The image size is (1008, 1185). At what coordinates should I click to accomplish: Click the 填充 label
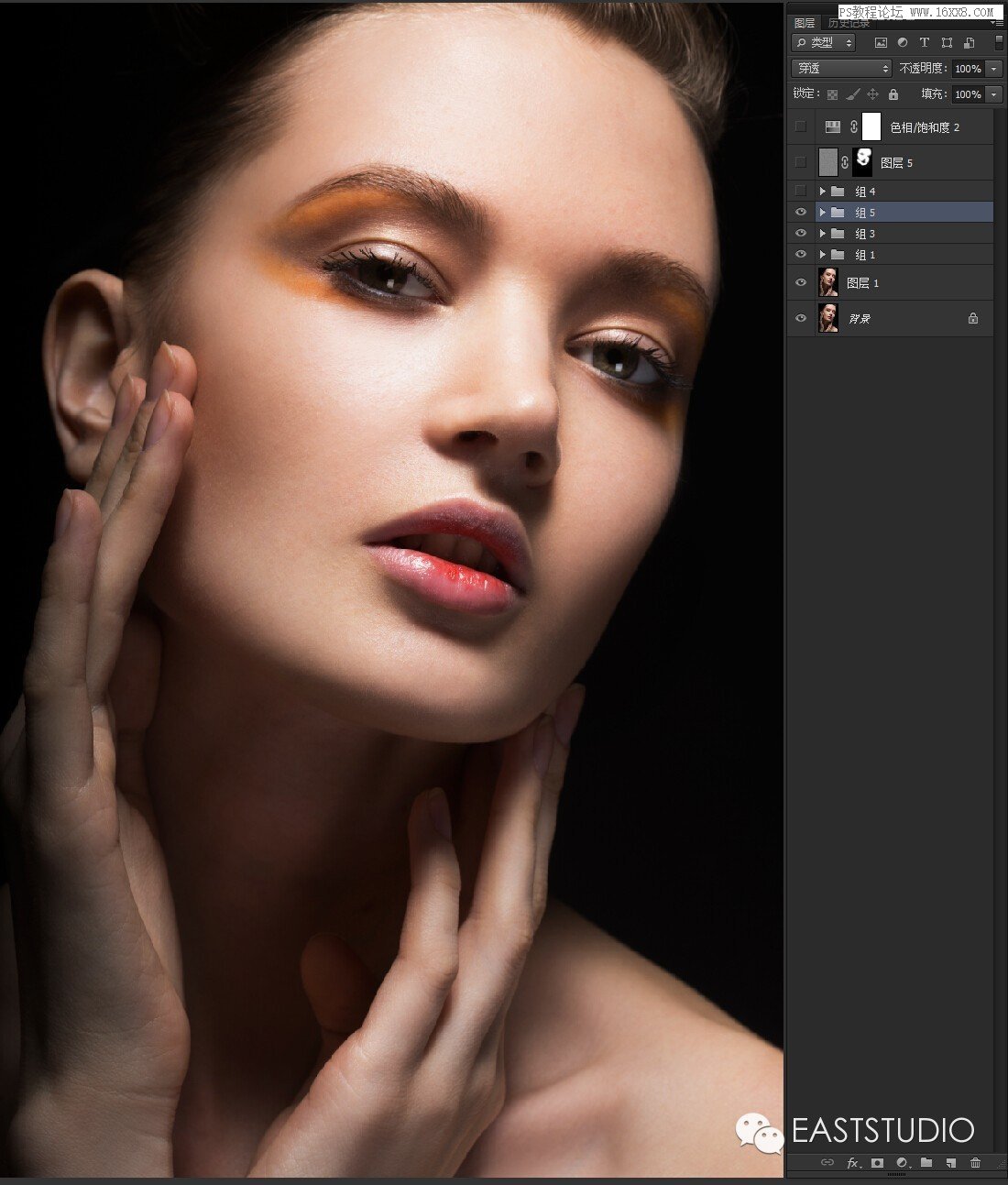click(934, 94)
